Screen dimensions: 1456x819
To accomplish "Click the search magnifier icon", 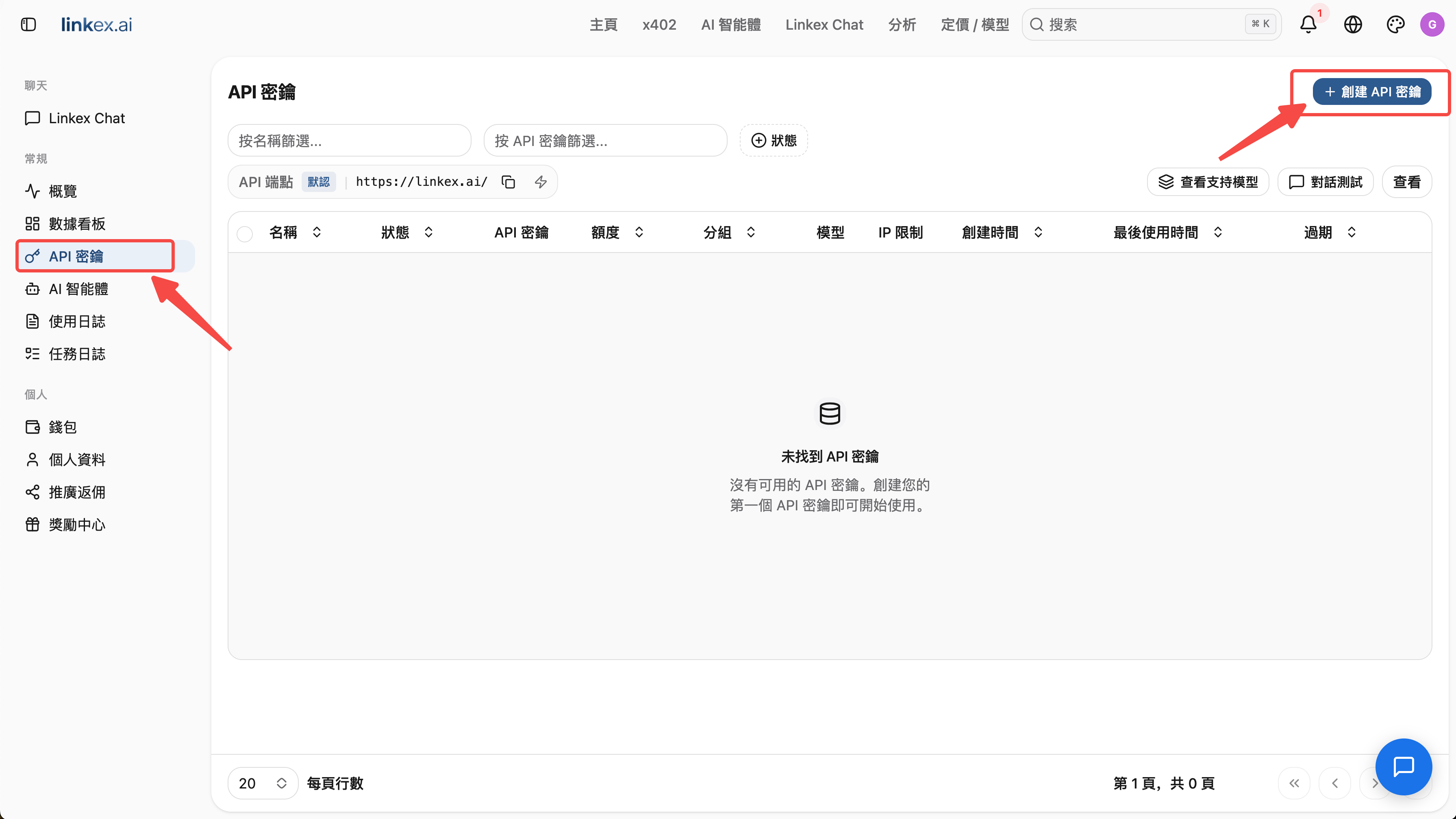I will point(1036,24).
